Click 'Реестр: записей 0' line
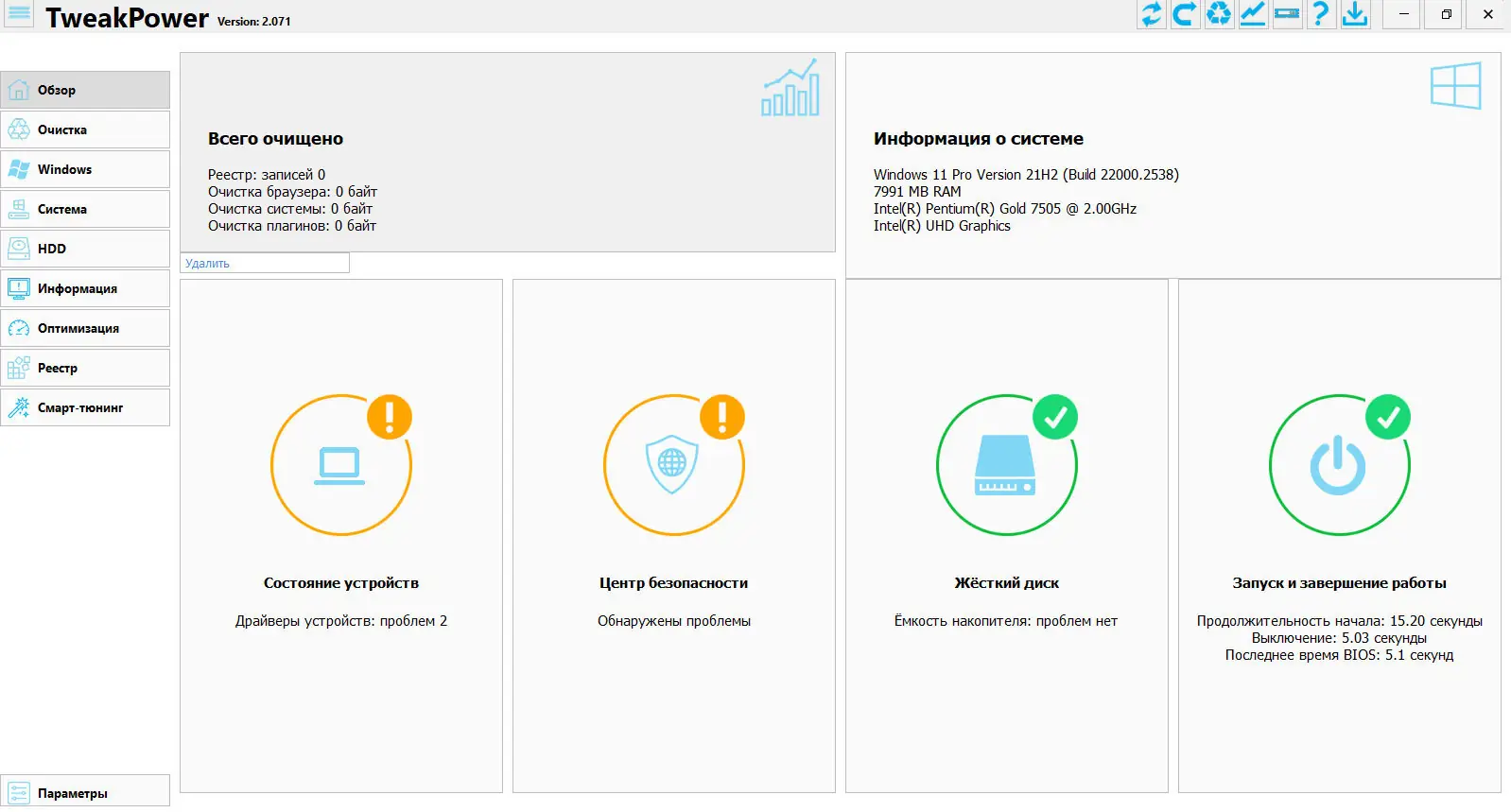 [267, 175]
